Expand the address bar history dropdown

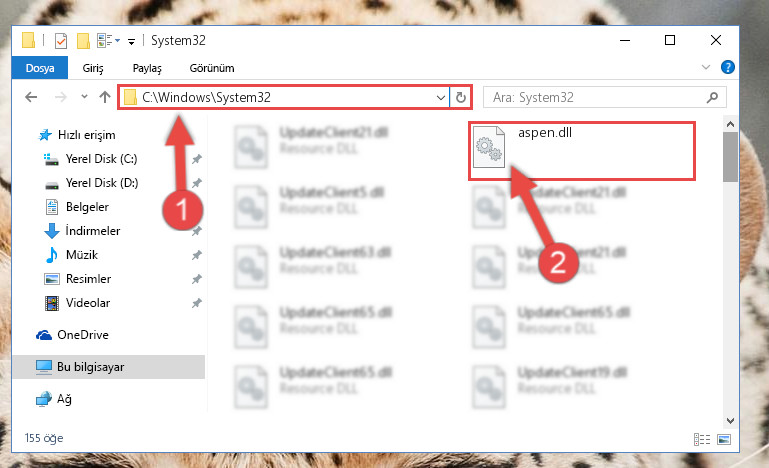pos(440,98)
